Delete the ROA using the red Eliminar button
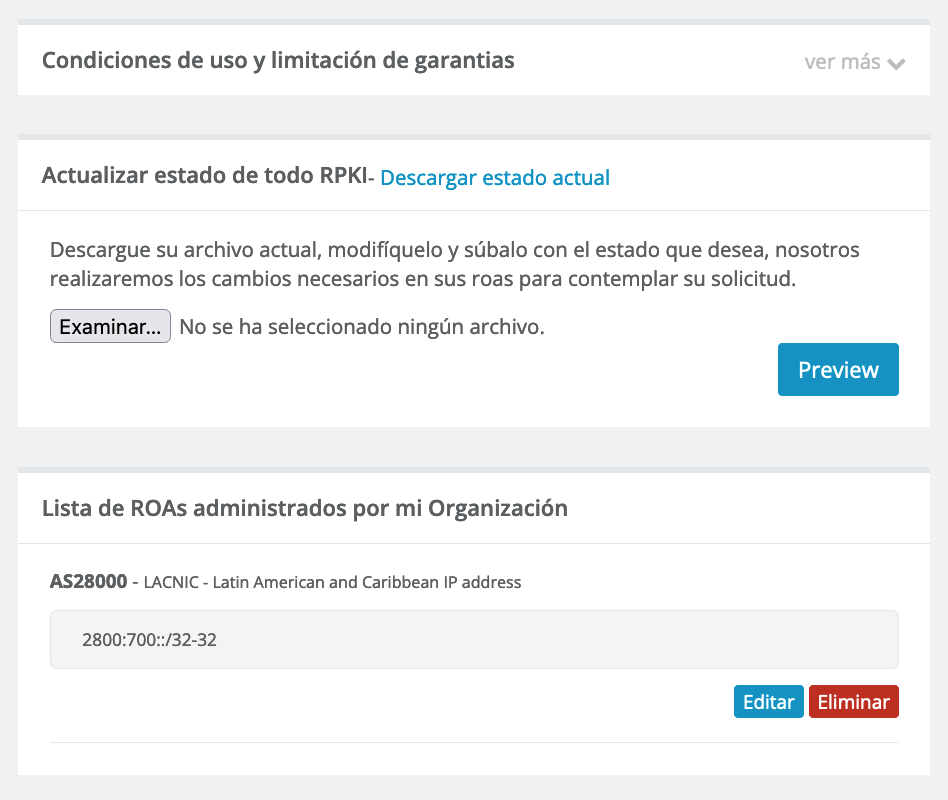 coord(853,702)
